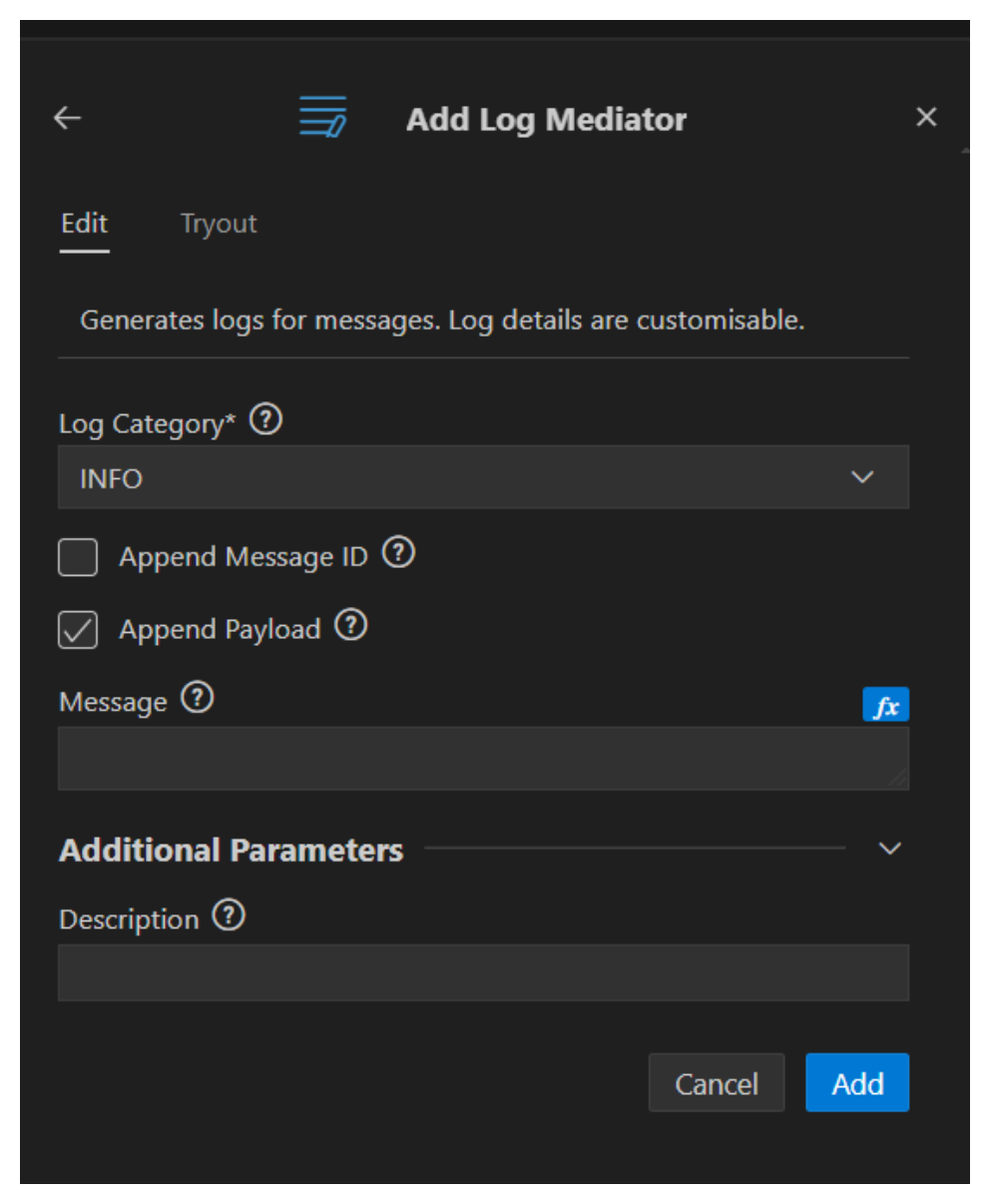Switch to the Tryout tab
The image size is (989, 1204).
tap(219, 224)
